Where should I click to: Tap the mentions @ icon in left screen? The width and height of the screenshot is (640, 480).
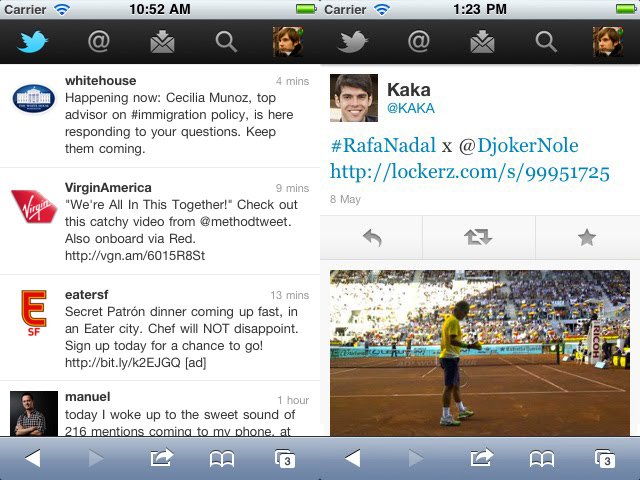tap(99, 41)
